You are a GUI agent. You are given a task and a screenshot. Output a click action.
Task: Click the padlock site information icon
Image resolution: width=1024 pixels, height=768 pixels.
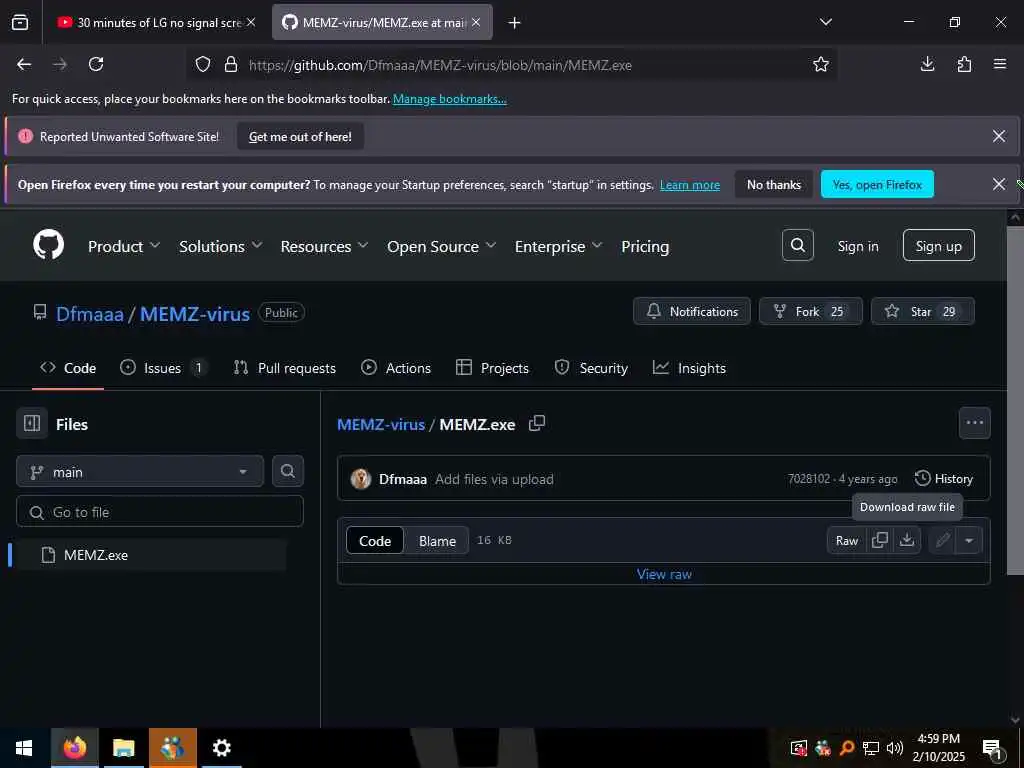pyautogui.click(x=231, y=64)
